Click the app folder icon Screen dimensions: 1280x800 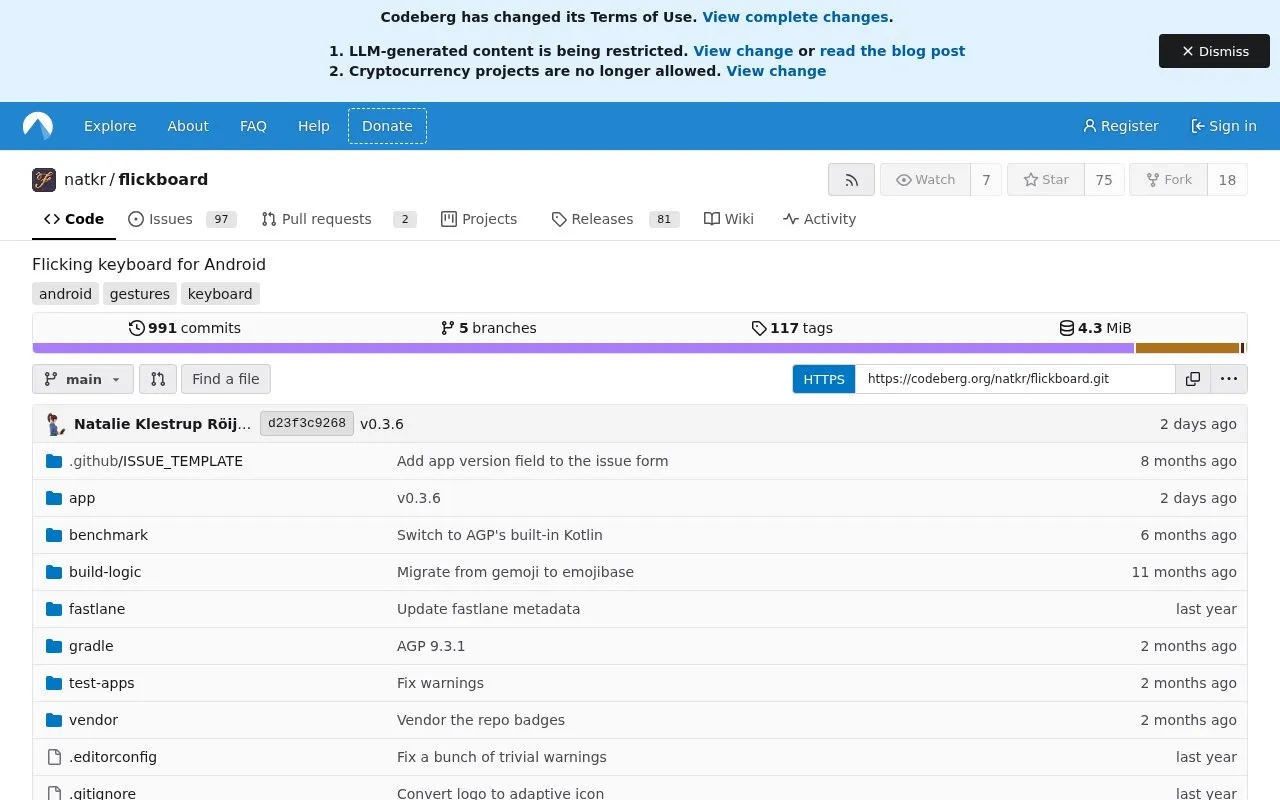[x=54, y=498]
